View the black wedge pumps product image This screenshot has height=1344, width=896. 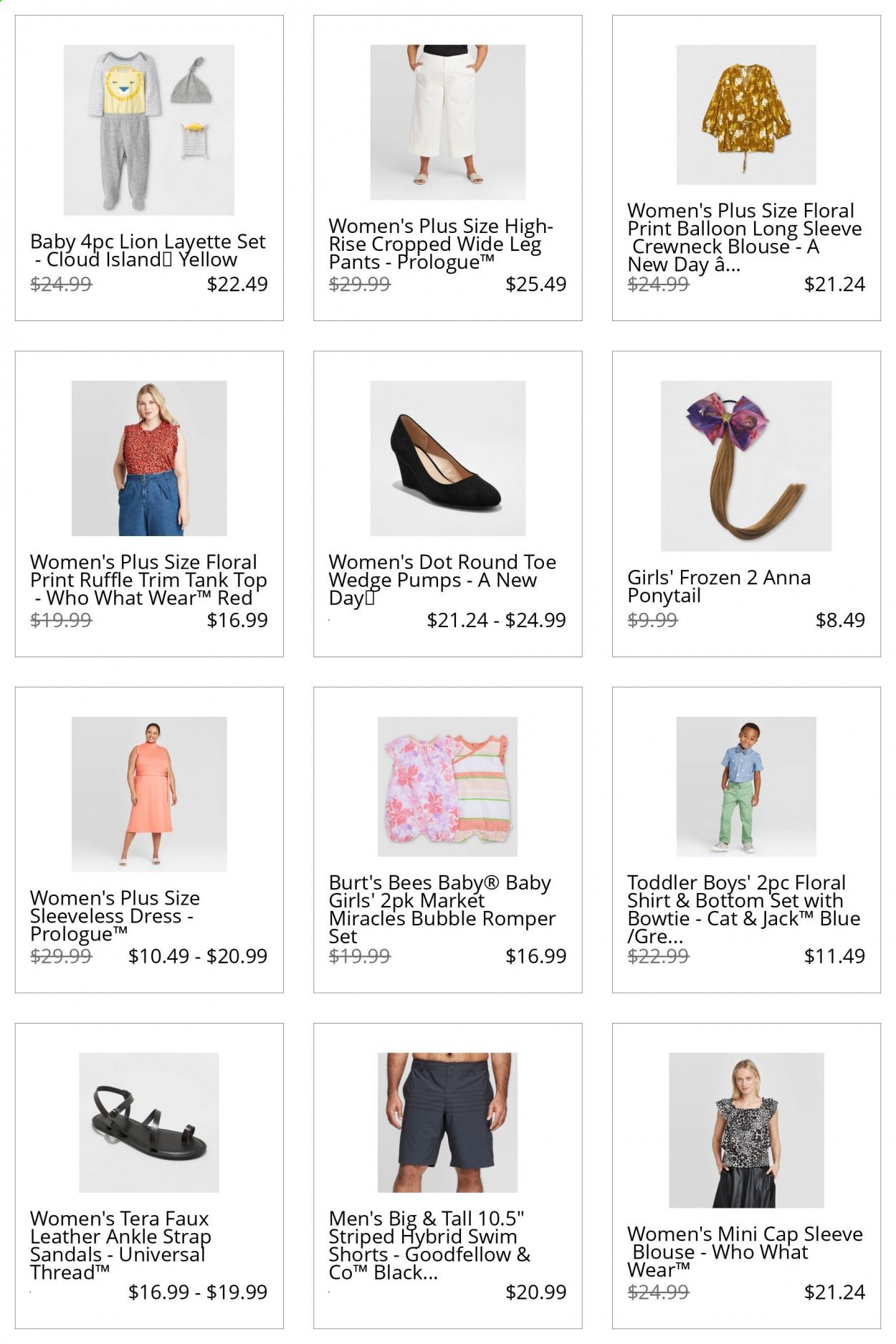(447, 458)
